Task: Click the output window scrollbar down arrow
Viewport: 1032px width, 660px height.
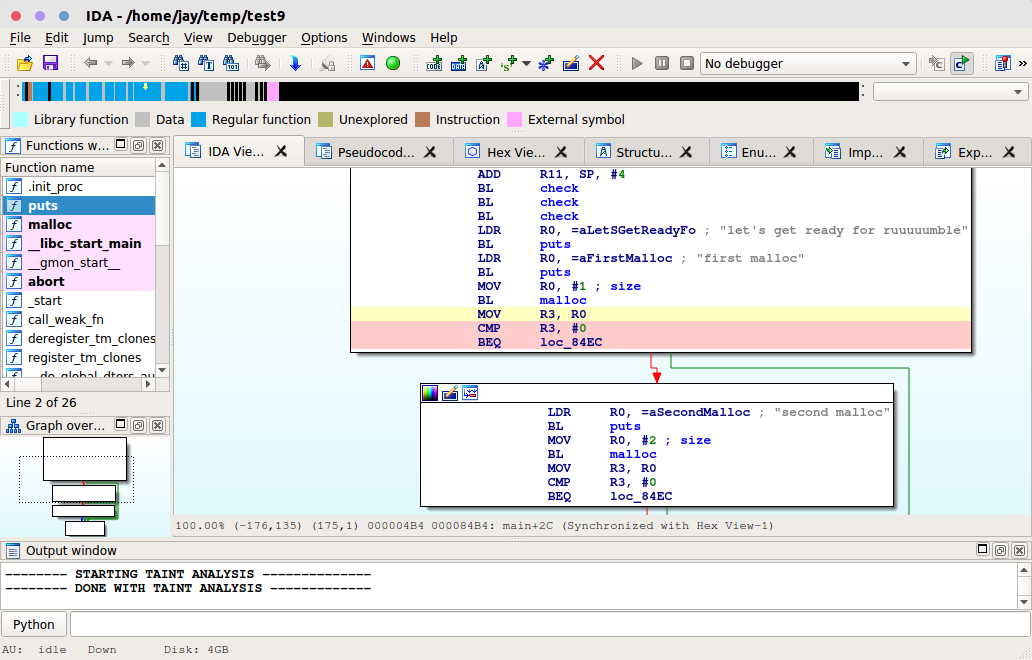Action: click(1023, 601)
